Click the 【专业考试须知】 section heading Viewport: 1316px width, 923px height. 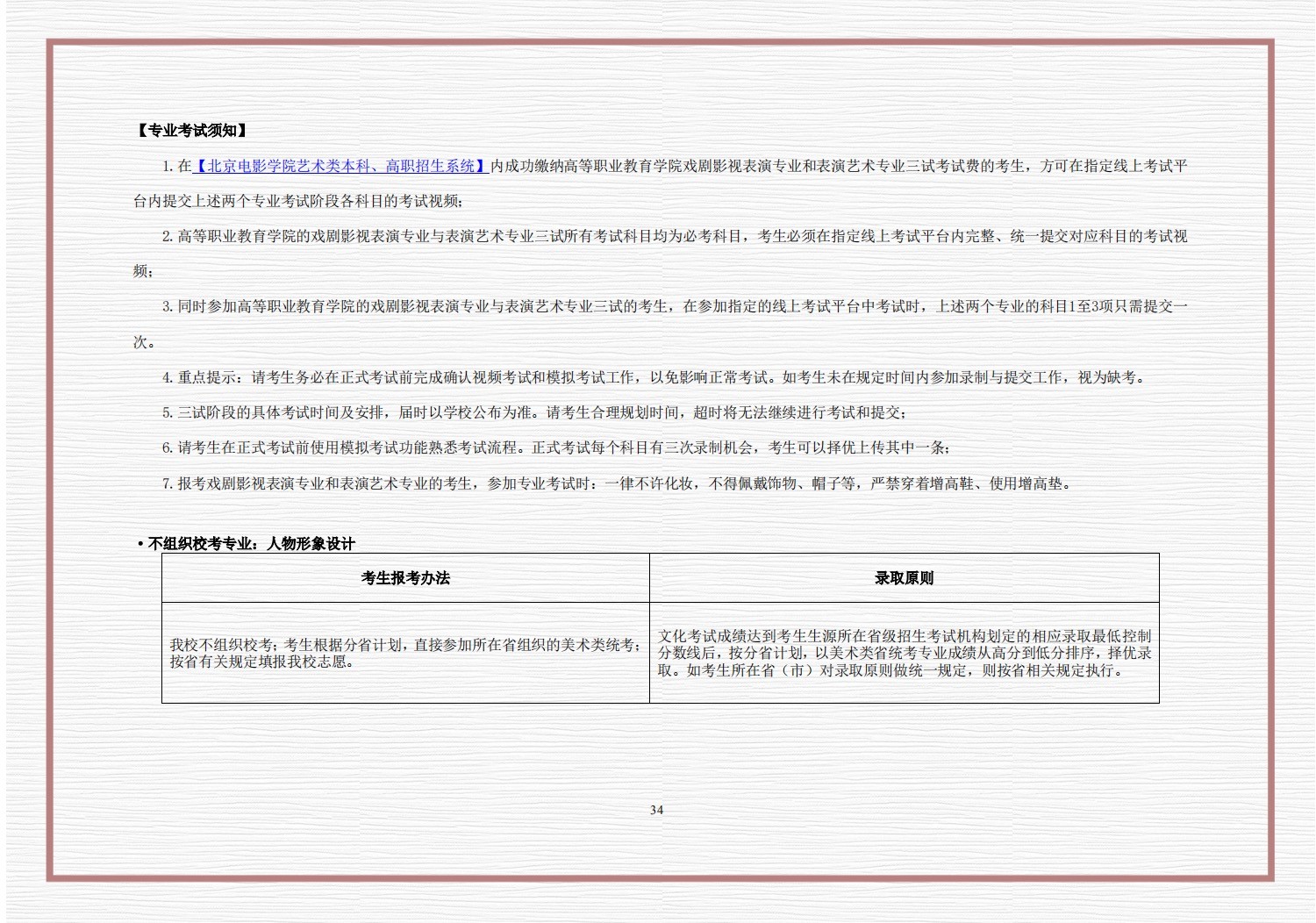(x=192, y=131)
